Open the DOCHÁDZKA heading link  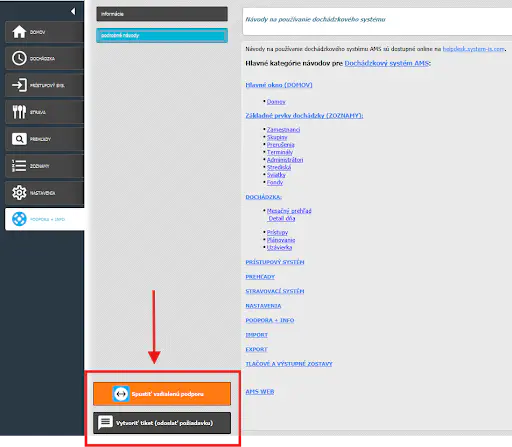click(x=264, y=197)
